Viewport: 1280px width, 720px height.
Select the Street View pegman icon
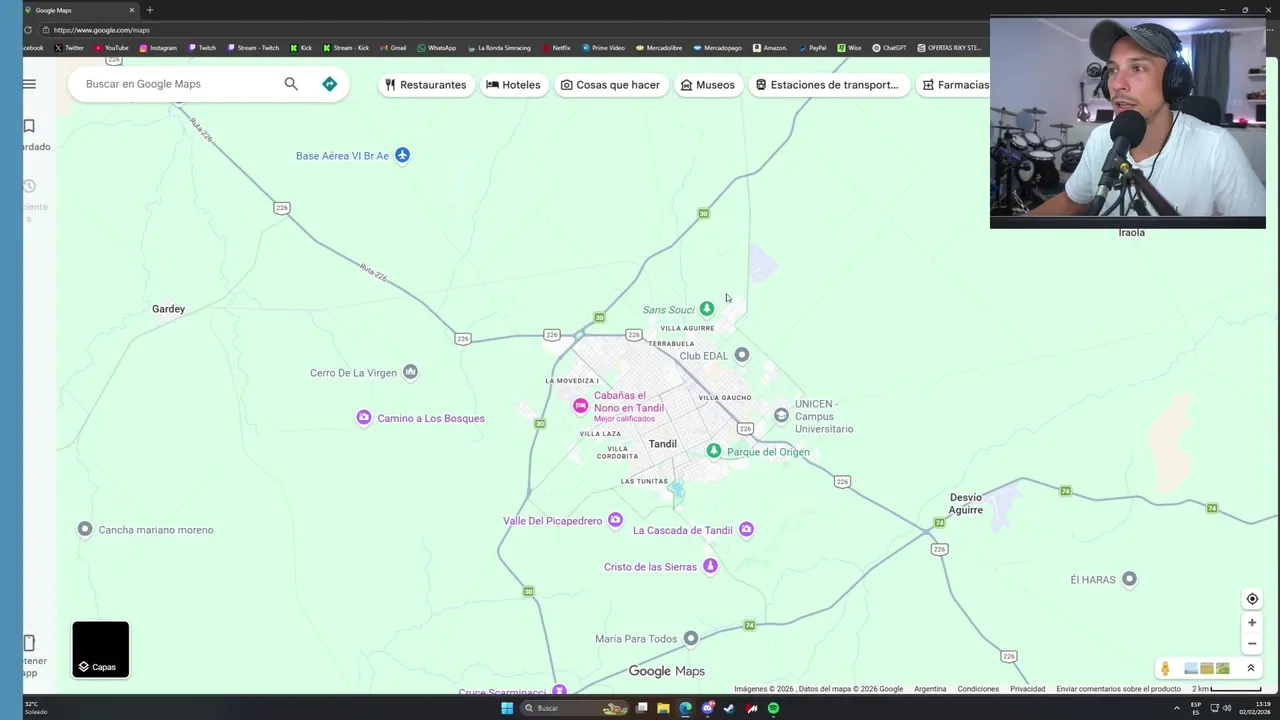1165,668
